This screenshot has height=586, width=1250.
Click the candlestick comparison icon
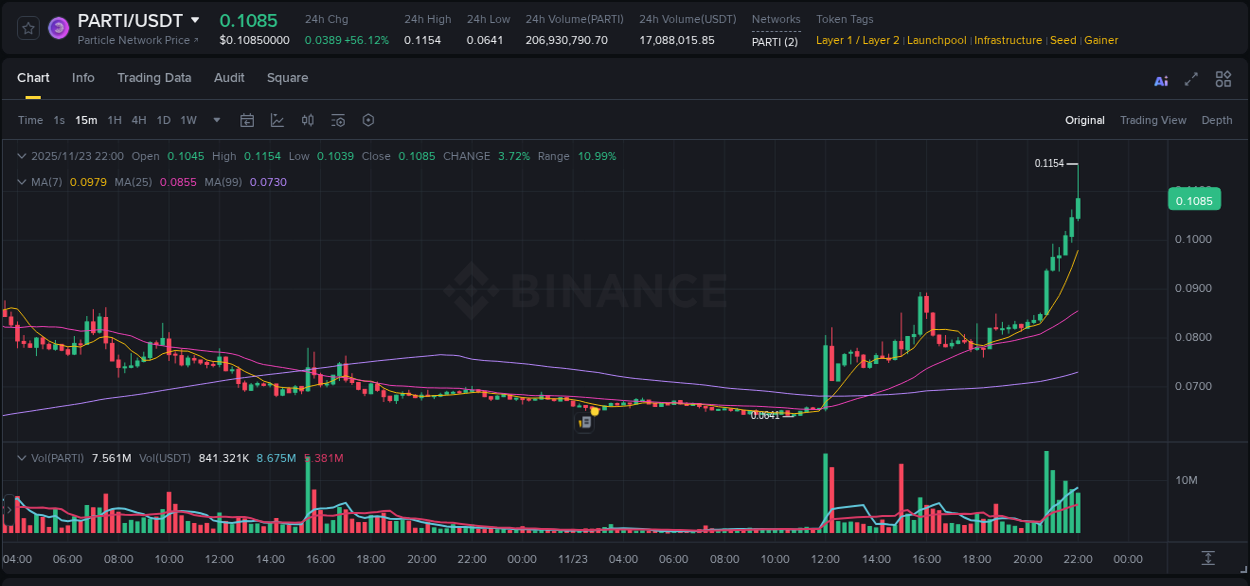(307, 120)
